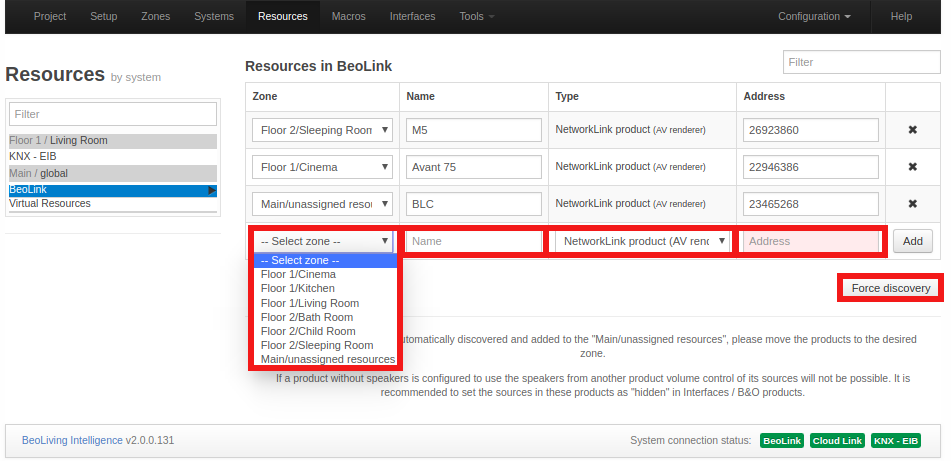
Task: Change zone dropdown for Avant 75 row
Action: tap(323, 167)
